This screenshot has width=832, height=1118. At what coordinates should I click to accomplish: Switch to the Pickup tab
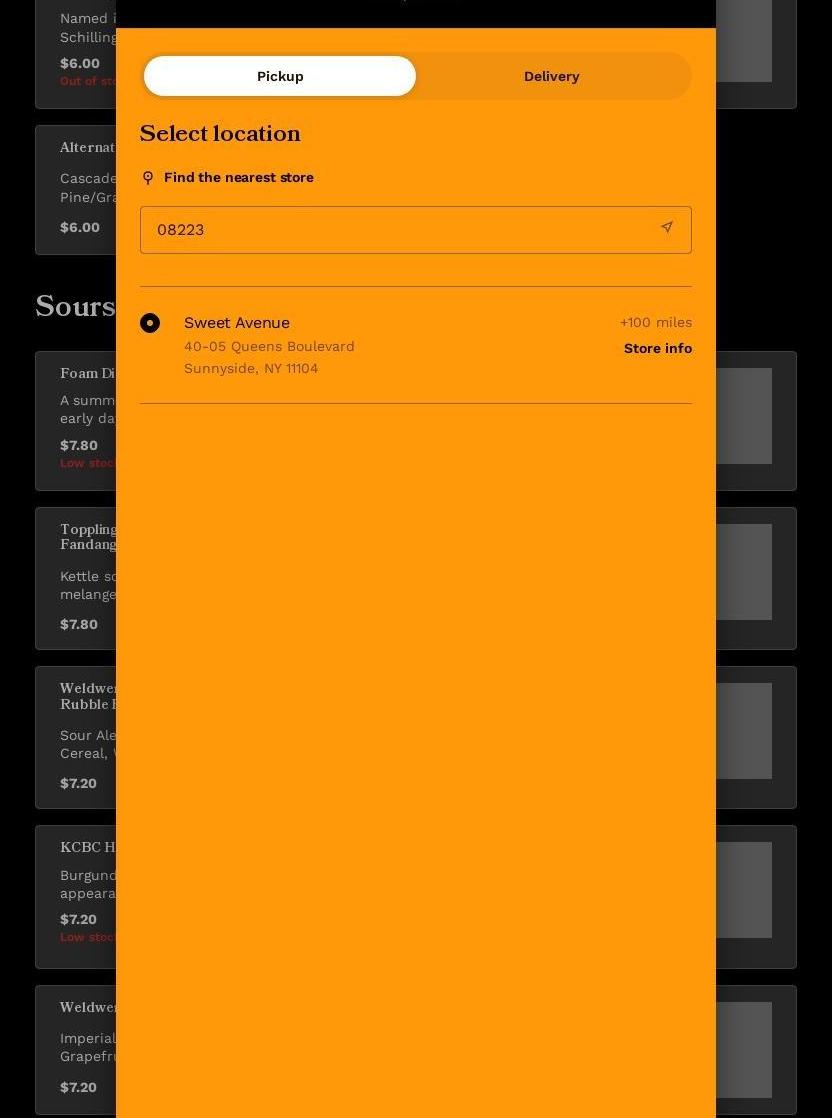click(279, 76)
